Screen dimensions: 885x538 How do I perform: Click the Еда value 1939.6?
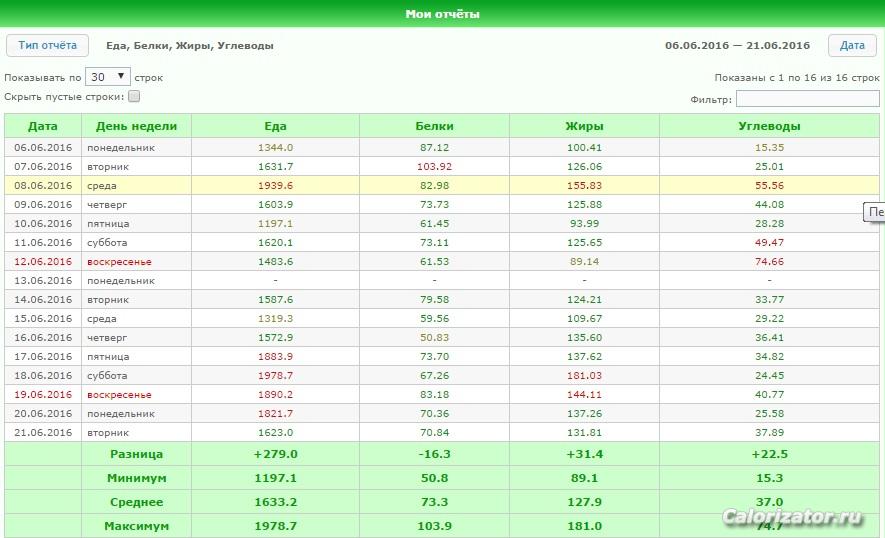[275, 185]
